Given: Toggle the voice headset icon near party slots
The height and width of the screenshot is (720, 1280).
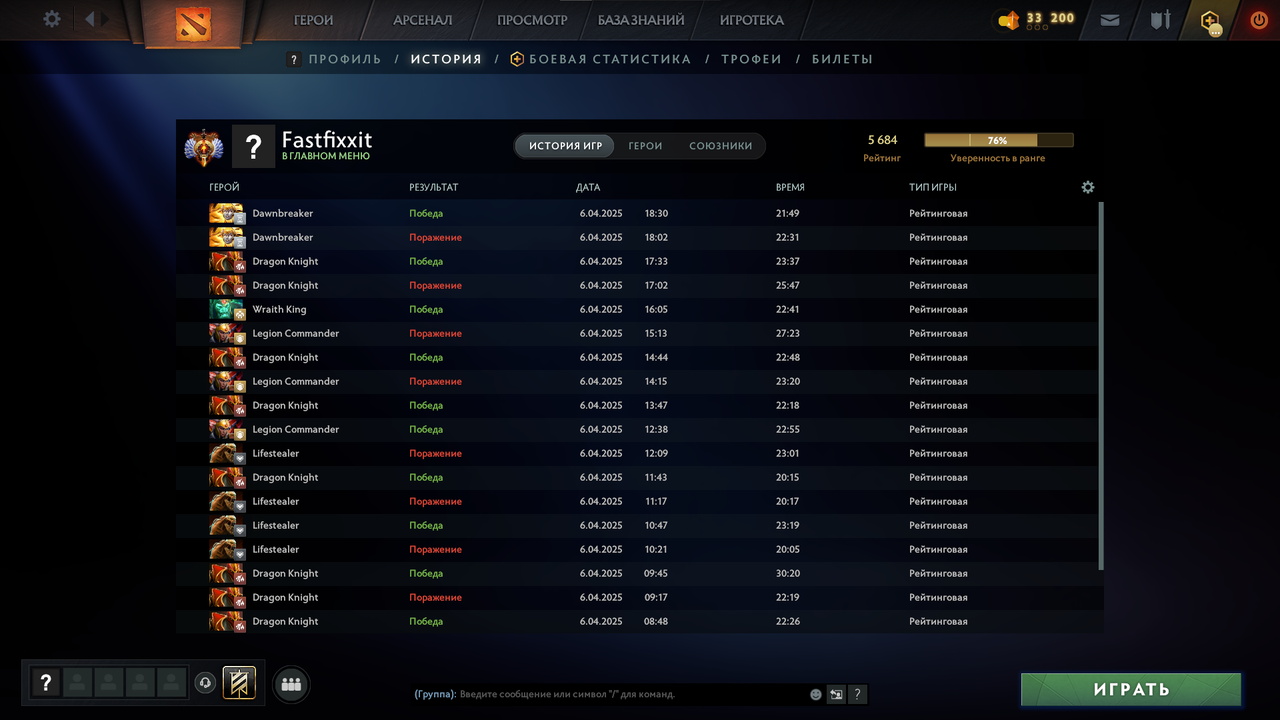Looking at the screenshot, I should coord(205,683).
